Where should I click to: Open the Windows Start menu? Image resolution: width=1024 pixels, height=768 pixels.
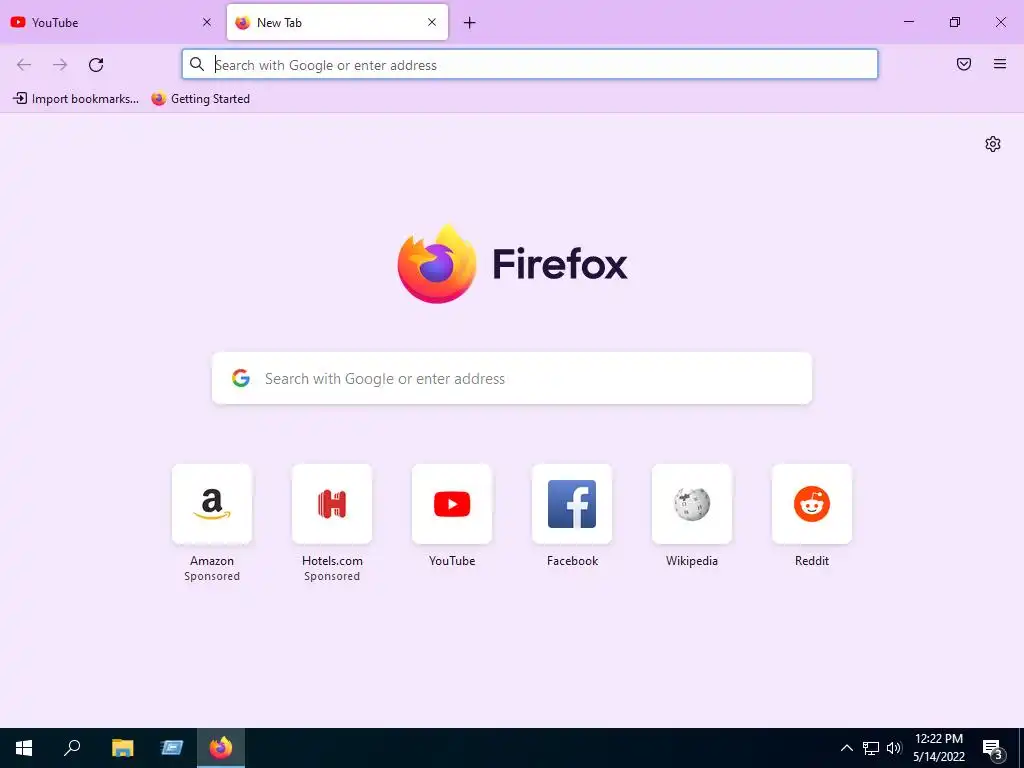tap(24, 748)
